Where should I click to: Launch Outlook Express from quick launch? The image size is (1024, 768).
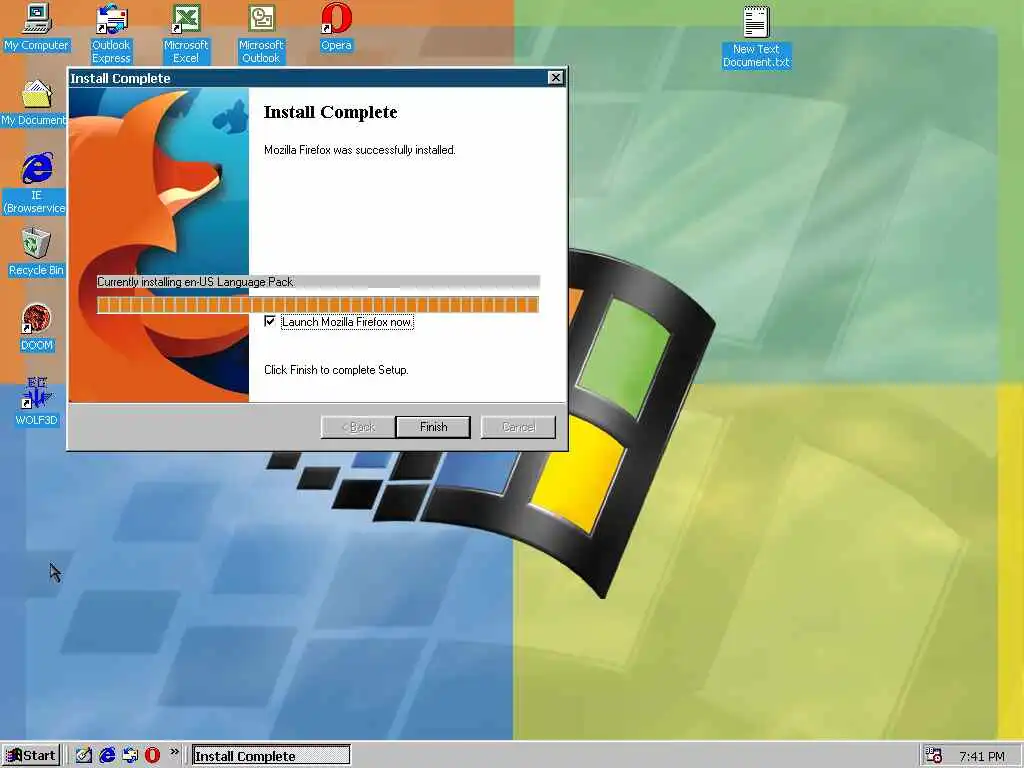click(130, 756)
